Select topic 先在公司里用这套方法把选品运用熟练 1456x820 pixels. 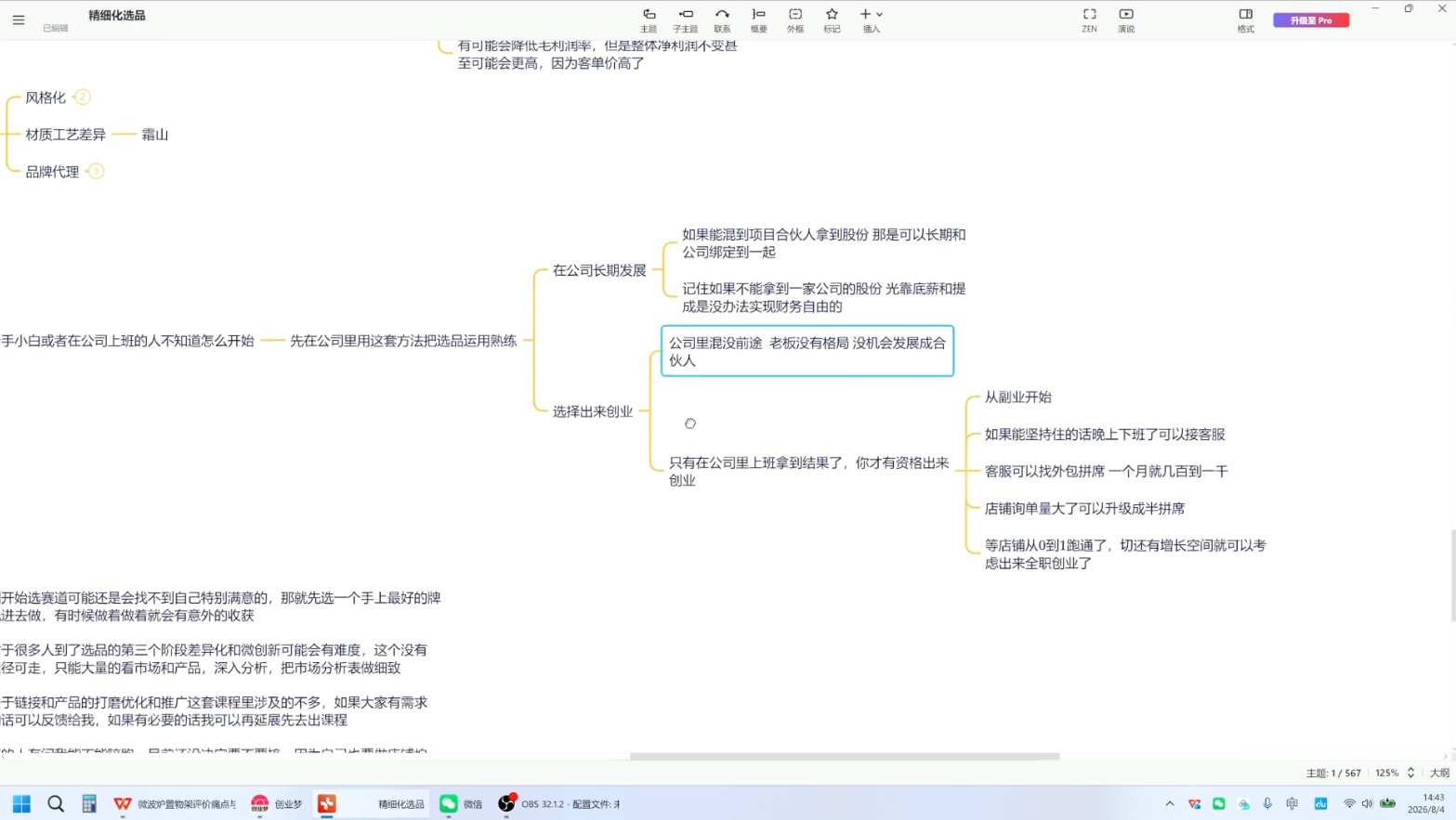403,341
